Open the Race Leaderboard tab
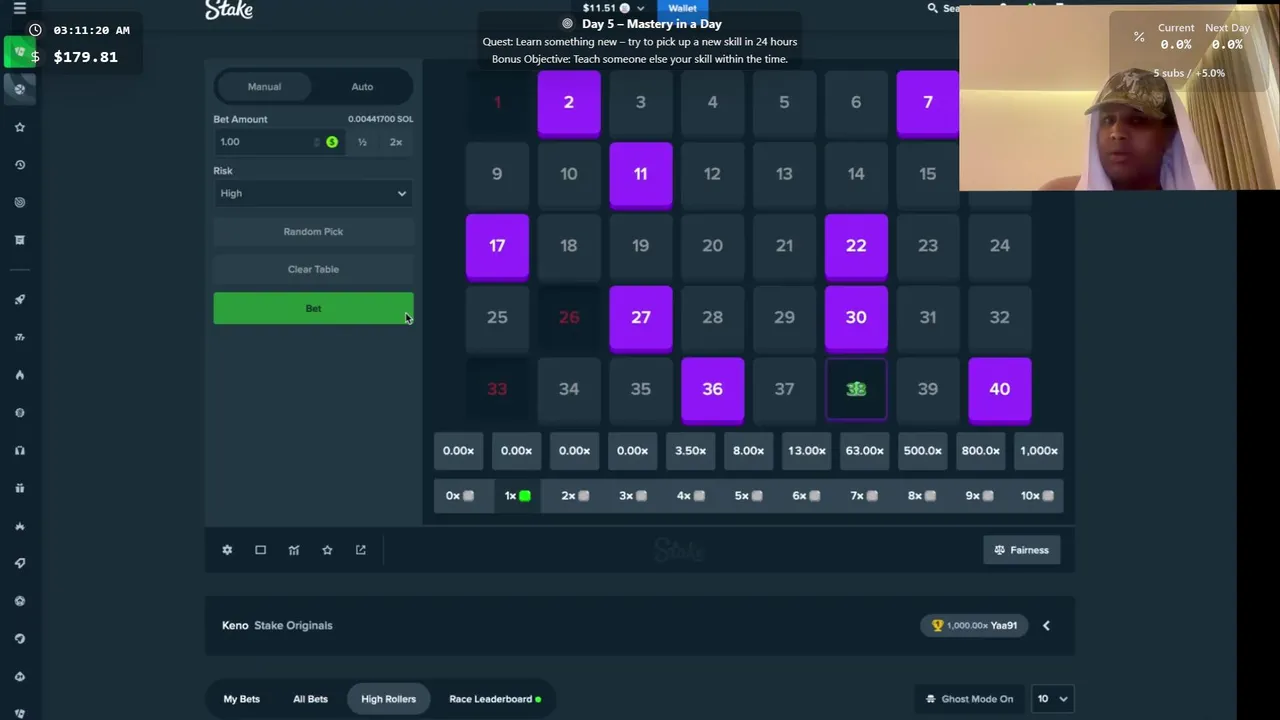Viewport: 1280px width, 720px height. click(x=495, y=699)
